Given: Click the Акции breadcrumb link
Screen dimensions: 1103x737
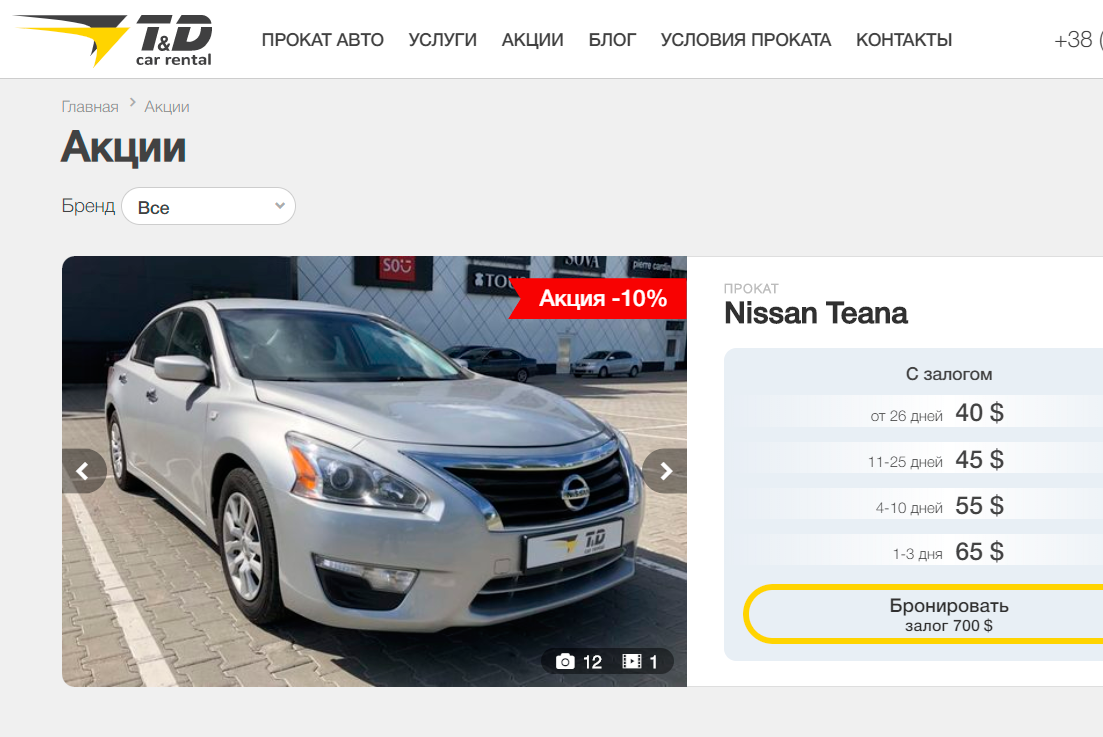Looking at the screenshot, I should (x=167, y=107).
